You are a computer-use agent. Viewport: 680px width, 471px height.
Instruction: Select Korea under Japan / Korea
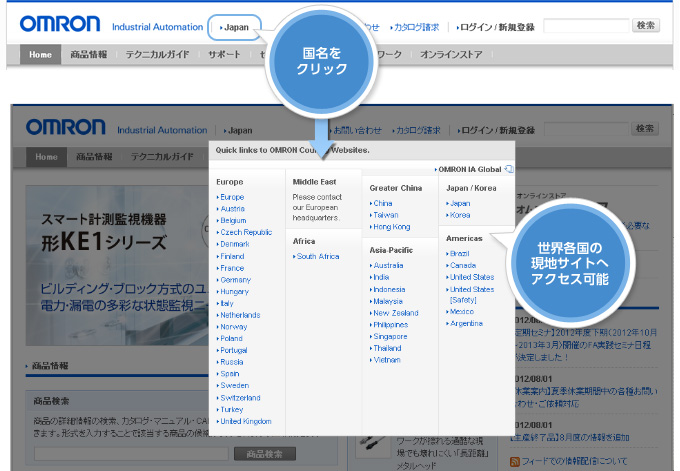pyautogui.click(x=458, y=215)
